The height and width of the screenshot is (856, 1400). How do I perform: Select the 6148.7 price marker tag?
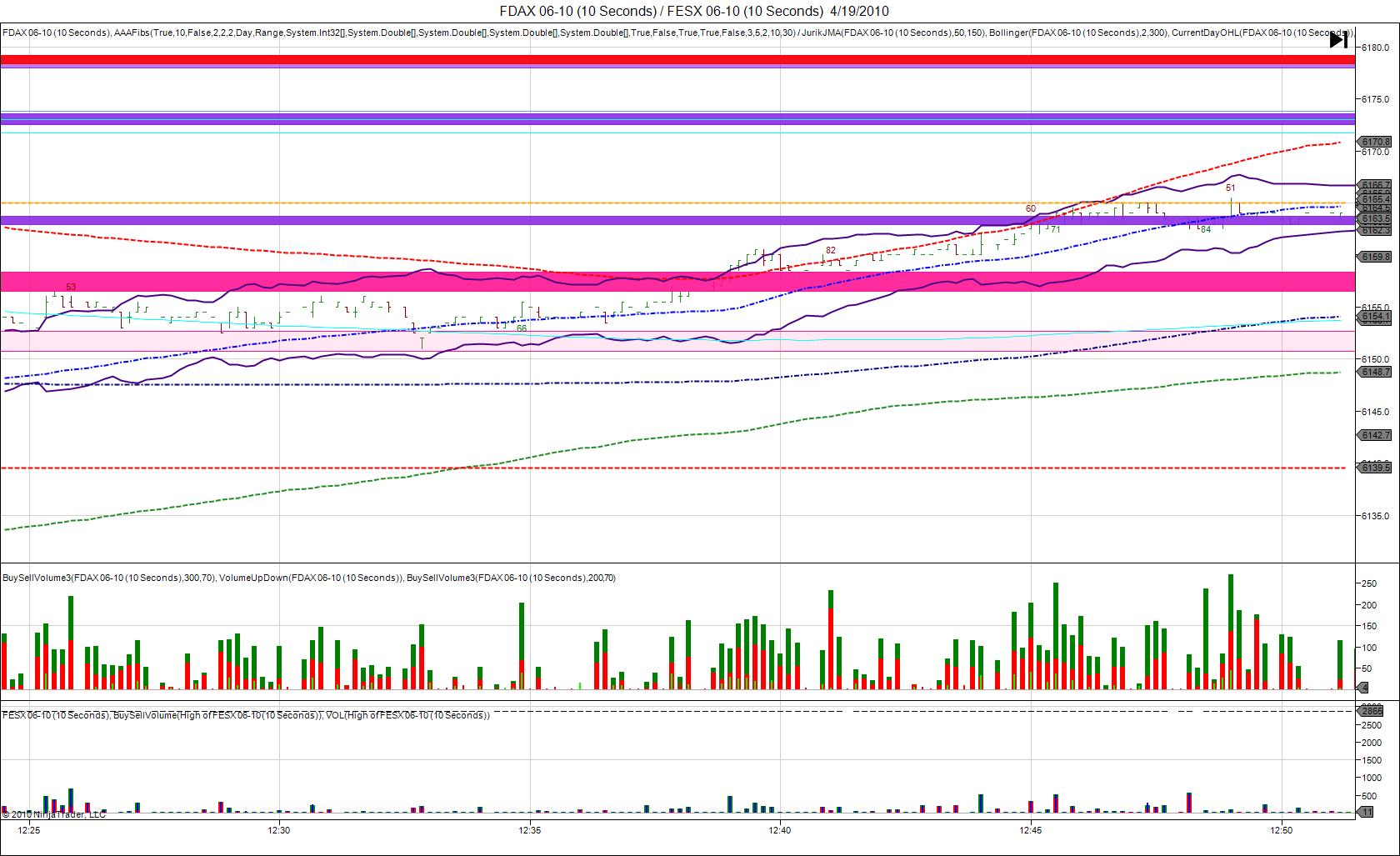(x=1376, y=372)
